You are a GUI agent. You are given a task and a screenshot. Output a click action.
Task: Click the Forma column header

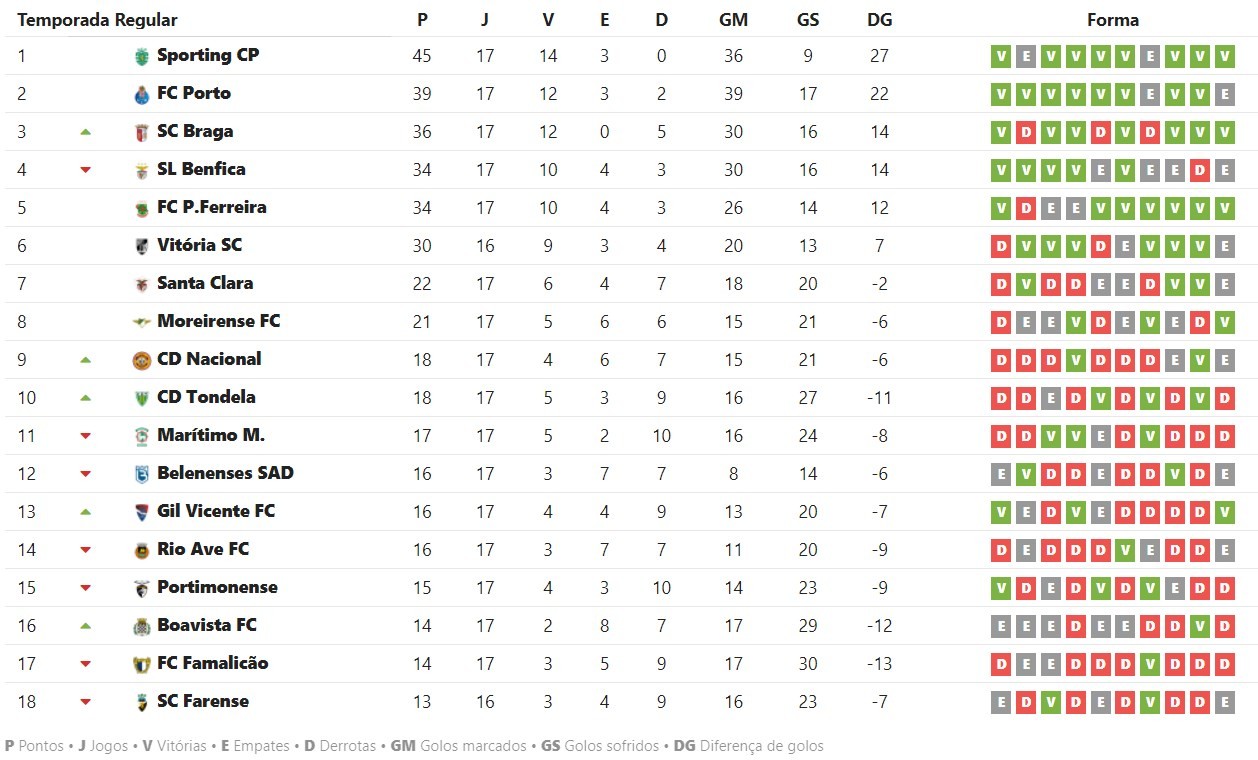(1112, 20)
